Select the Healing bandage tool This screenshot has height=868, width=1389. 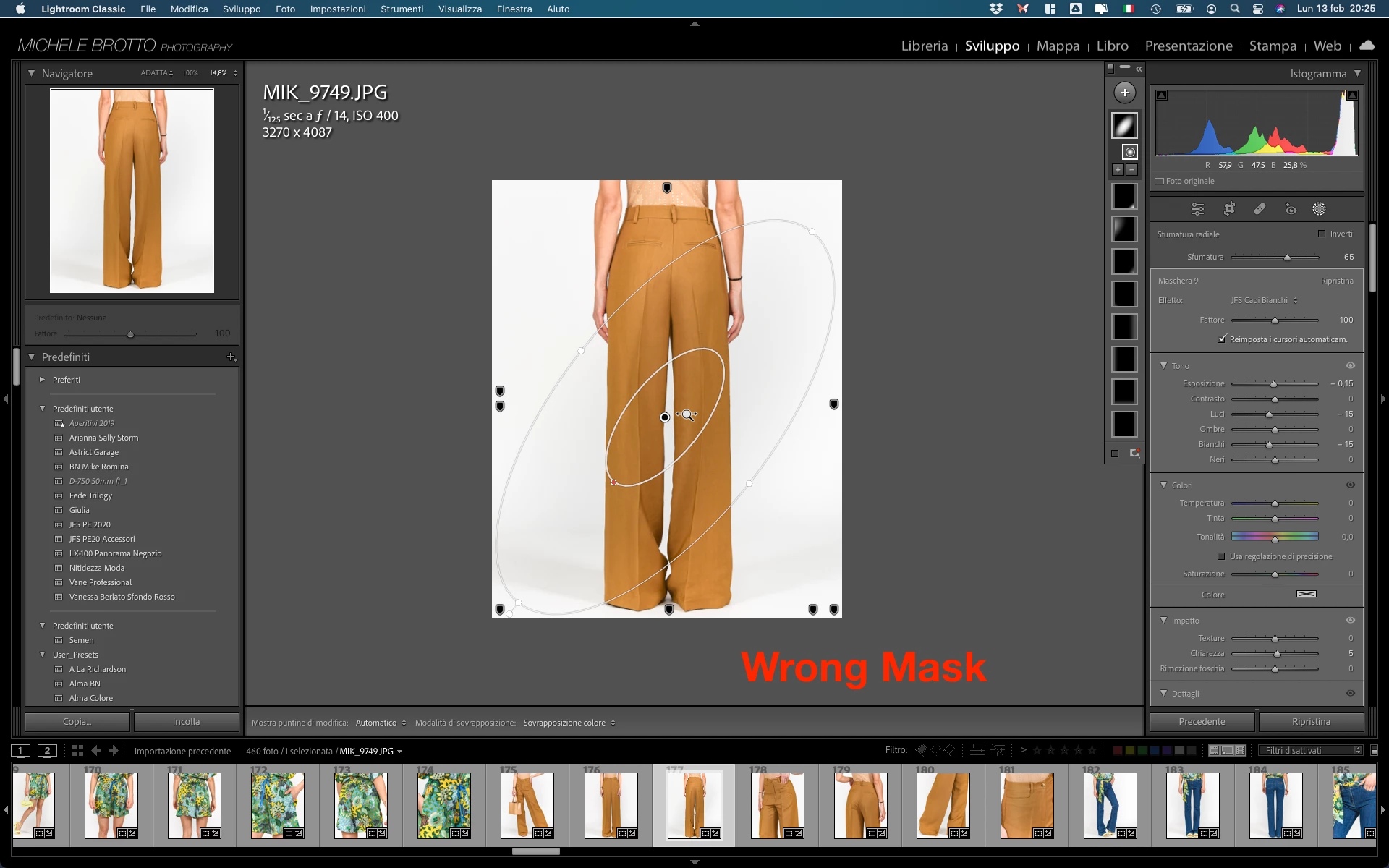1260,209
